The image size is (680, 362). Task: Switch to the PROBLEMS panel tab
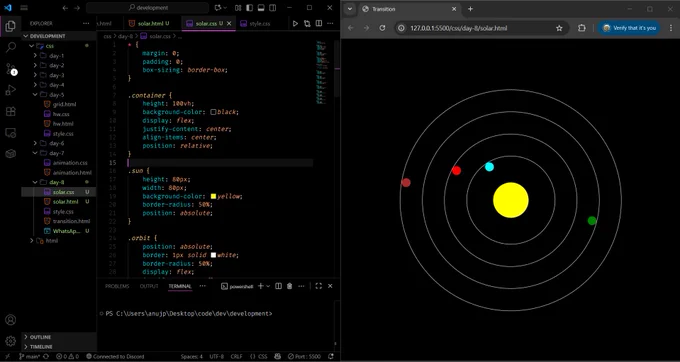click(x=117, y=286)
